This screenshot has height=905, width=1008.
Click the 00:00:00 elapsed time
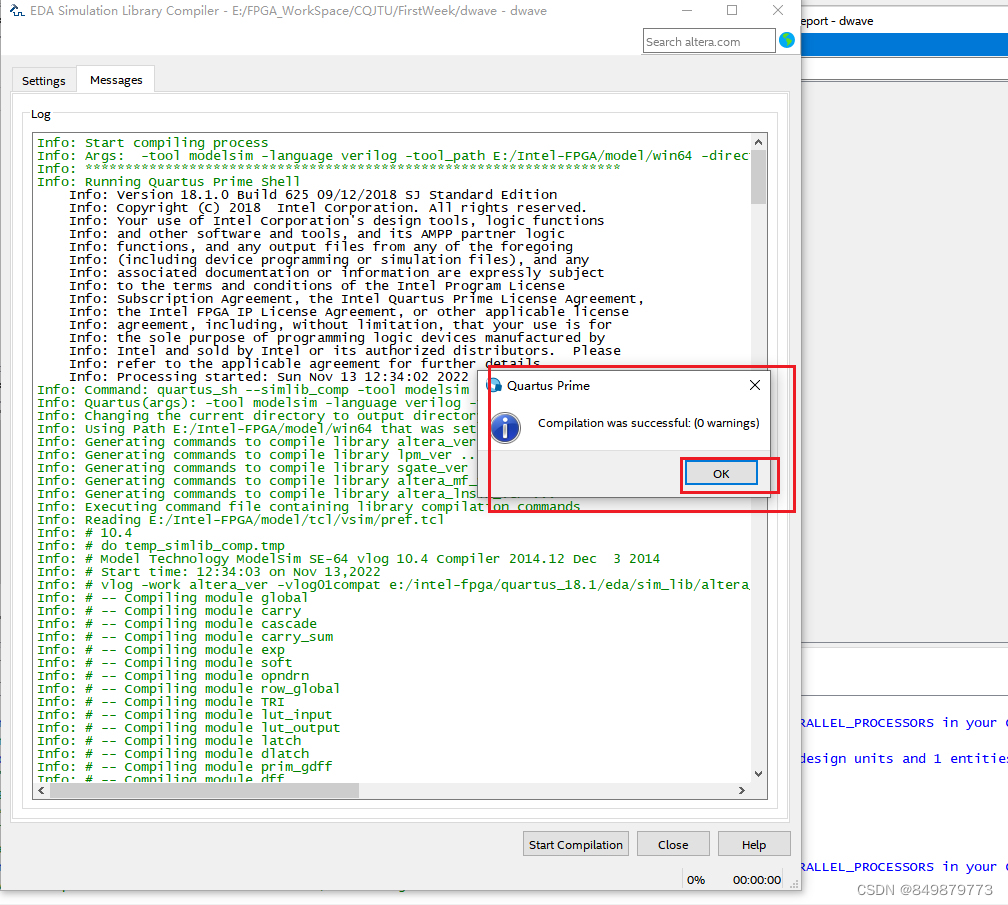pos(757,880)
